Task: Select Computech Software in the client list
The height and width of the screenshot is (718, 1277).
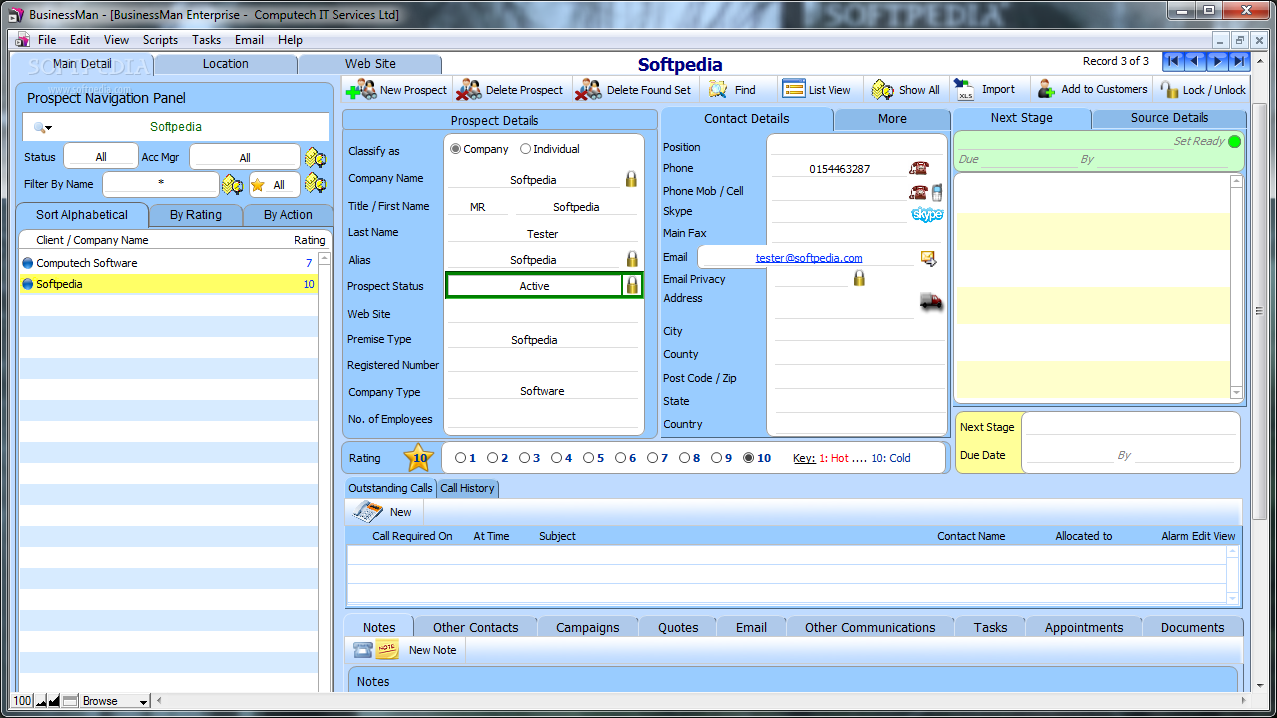Action: pos(170,263)
